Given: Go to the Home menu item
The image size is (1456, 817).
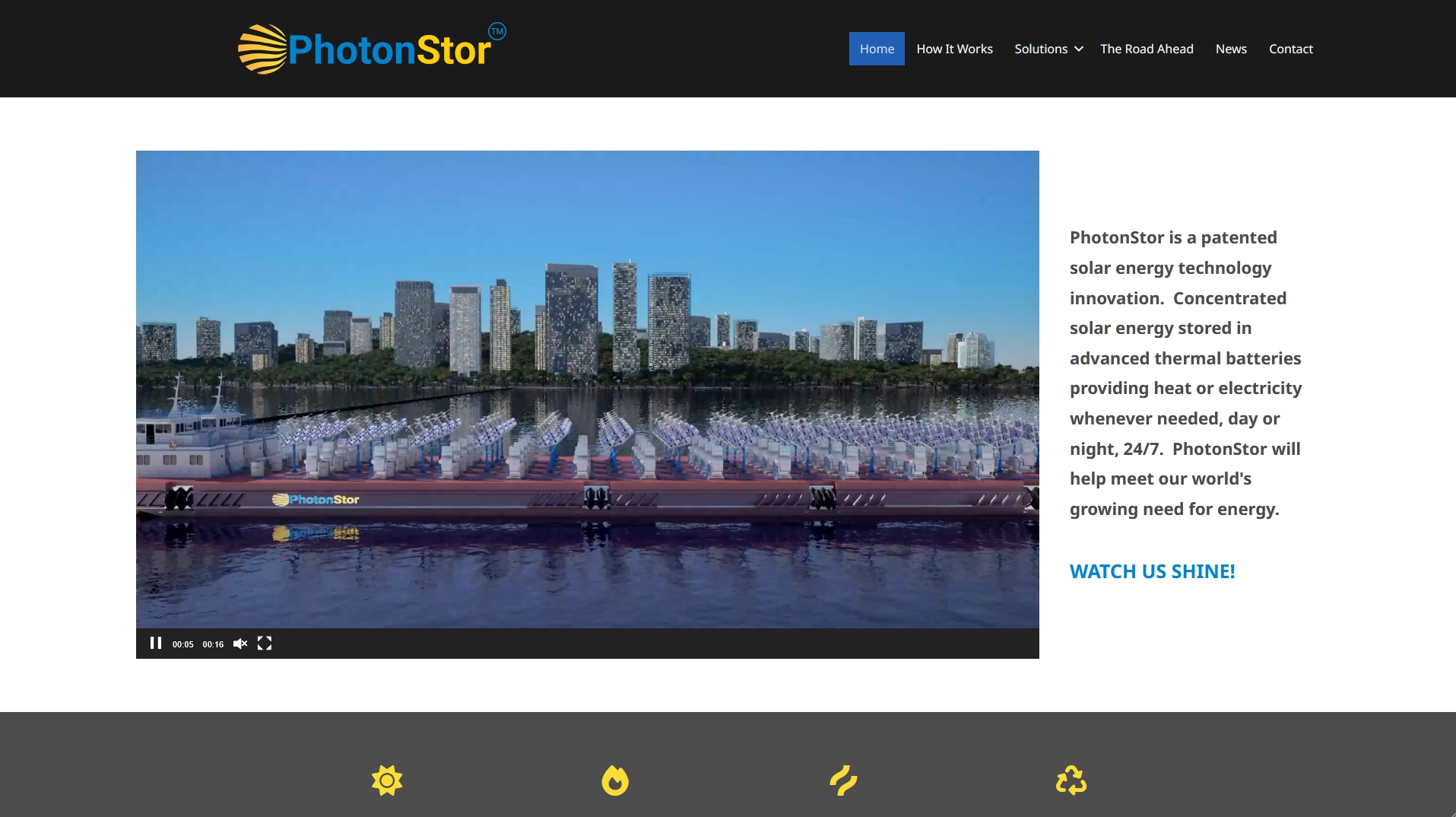Looking at the screenshot, I should [x=877, y=49].
